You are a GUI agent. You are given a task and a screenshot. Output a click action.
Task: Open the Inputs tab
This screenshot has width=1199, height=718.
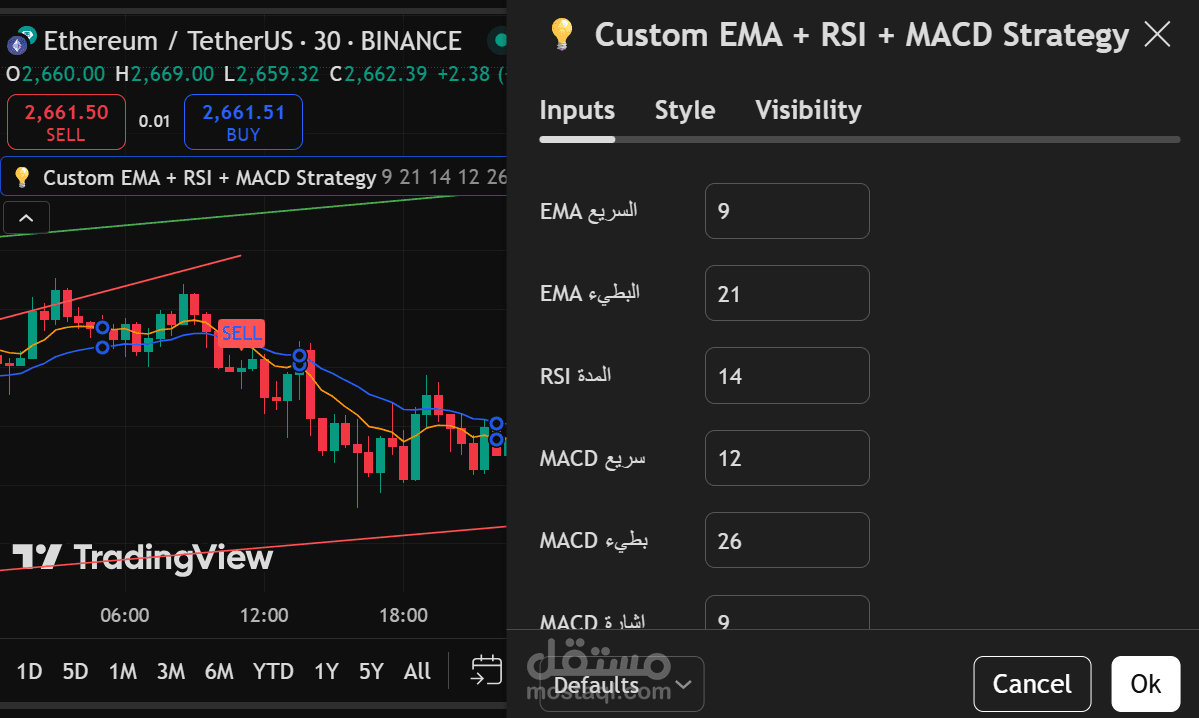tap(577, 110)
